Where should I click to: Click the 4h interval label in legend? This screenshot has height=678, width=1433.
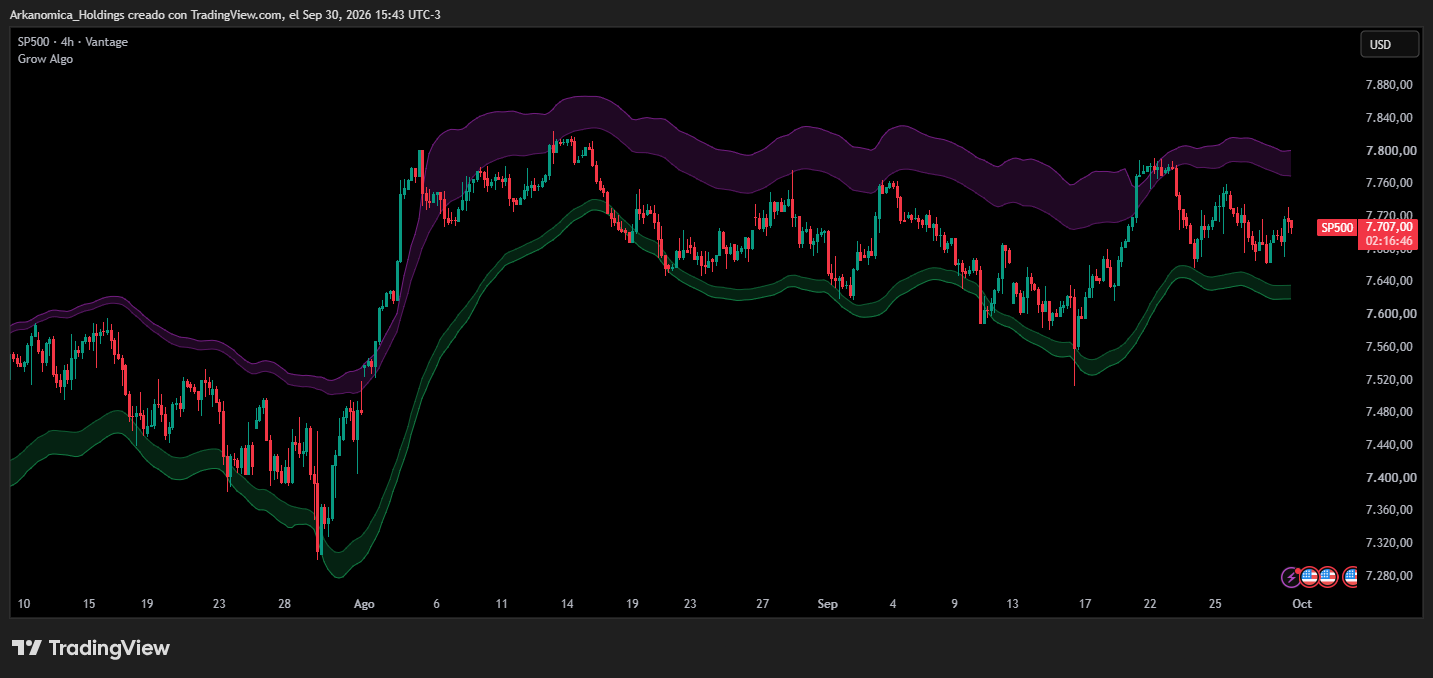coord(67,42)
